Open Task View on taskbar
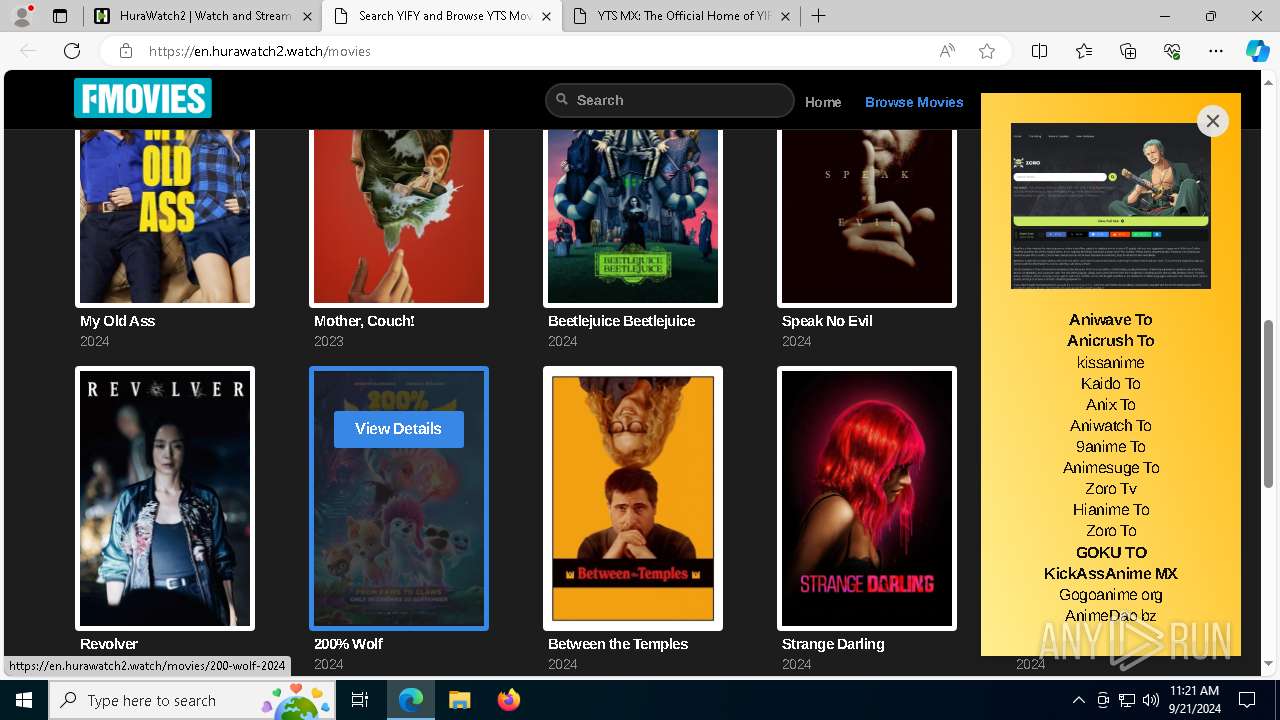1280x720 pixels. click(x=361, y=700)
